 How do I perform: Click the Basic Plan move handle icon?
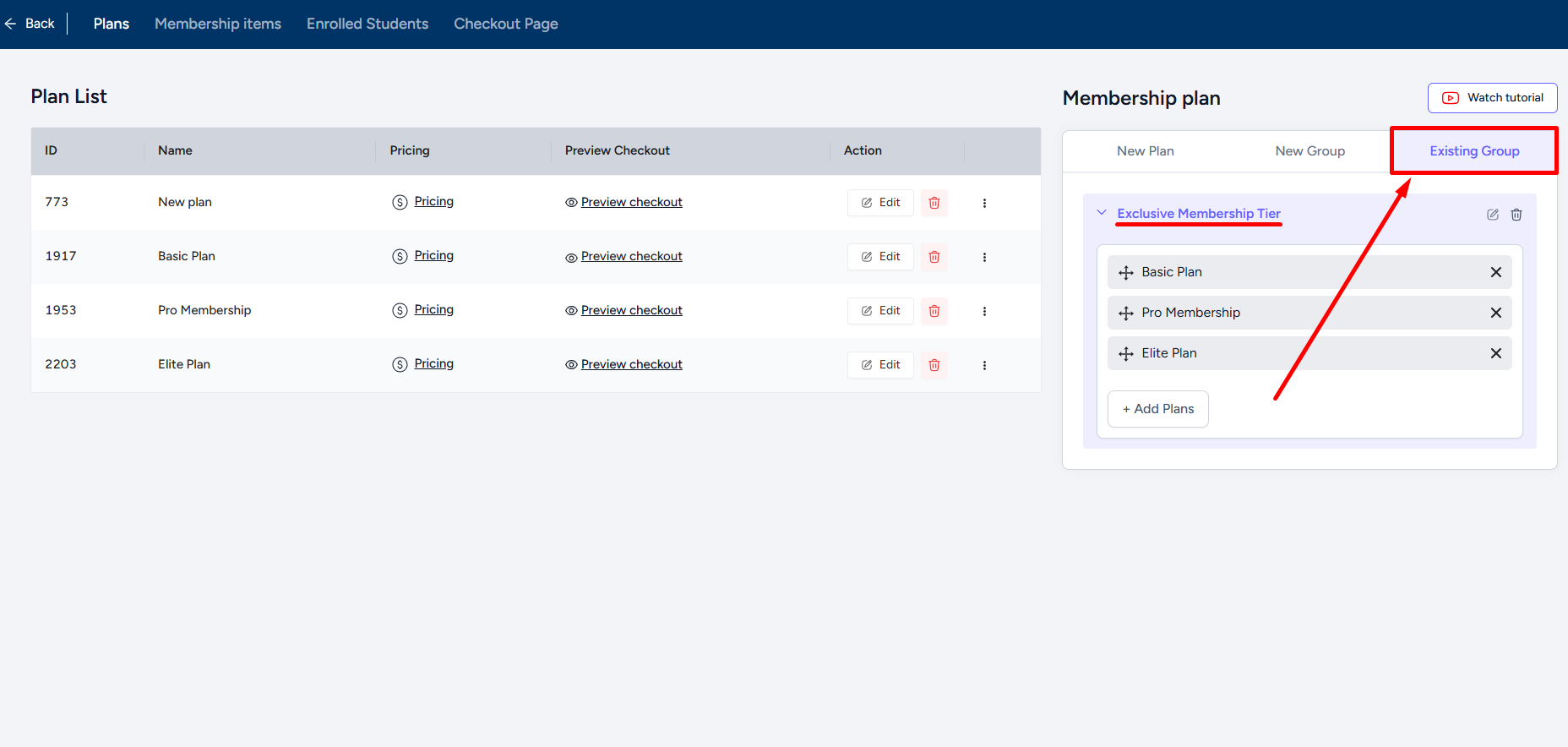tap(1126, 273)
